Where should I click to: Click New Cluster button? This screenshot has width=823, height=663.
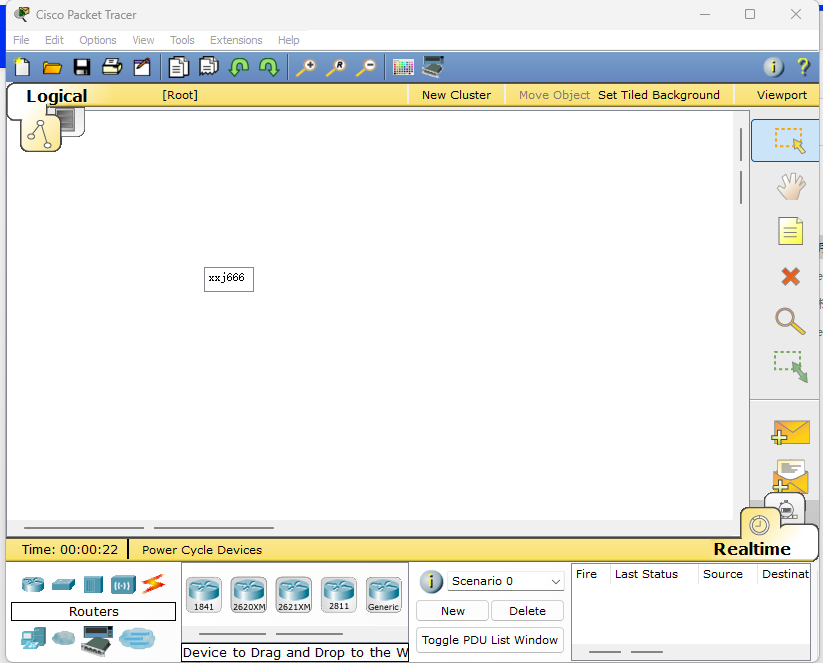point(457,95)
